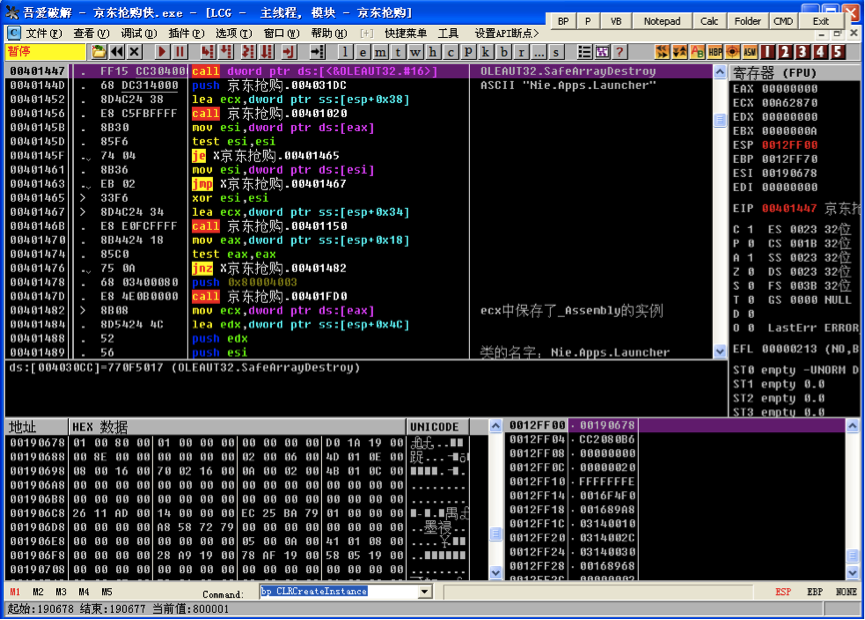The width and height of the screenshot is (865, 620).
Task: Click the CMD button
Action: tap(783, 21)
